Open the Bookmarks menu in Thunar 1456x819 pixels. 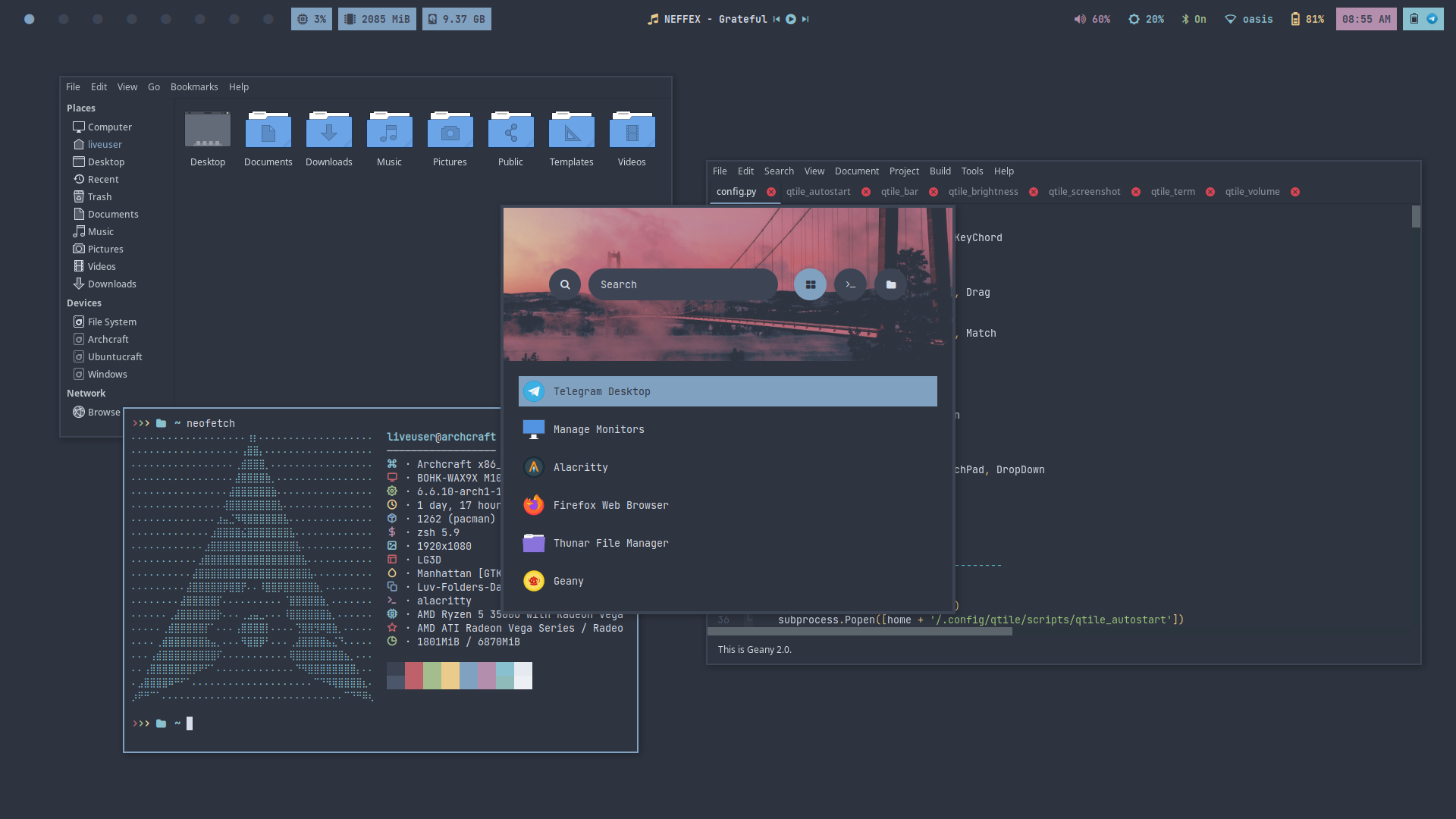(194, 87)
